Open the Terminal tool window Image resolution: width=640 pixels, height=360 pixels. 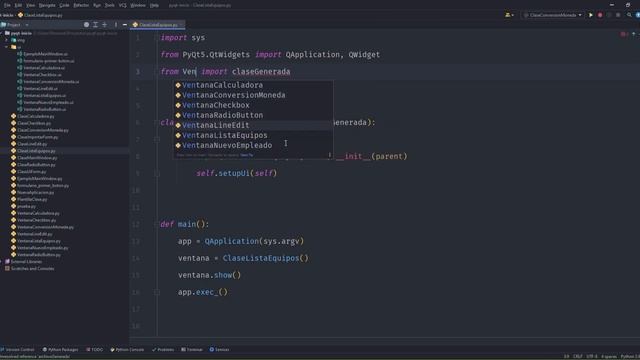click(192, 350)
